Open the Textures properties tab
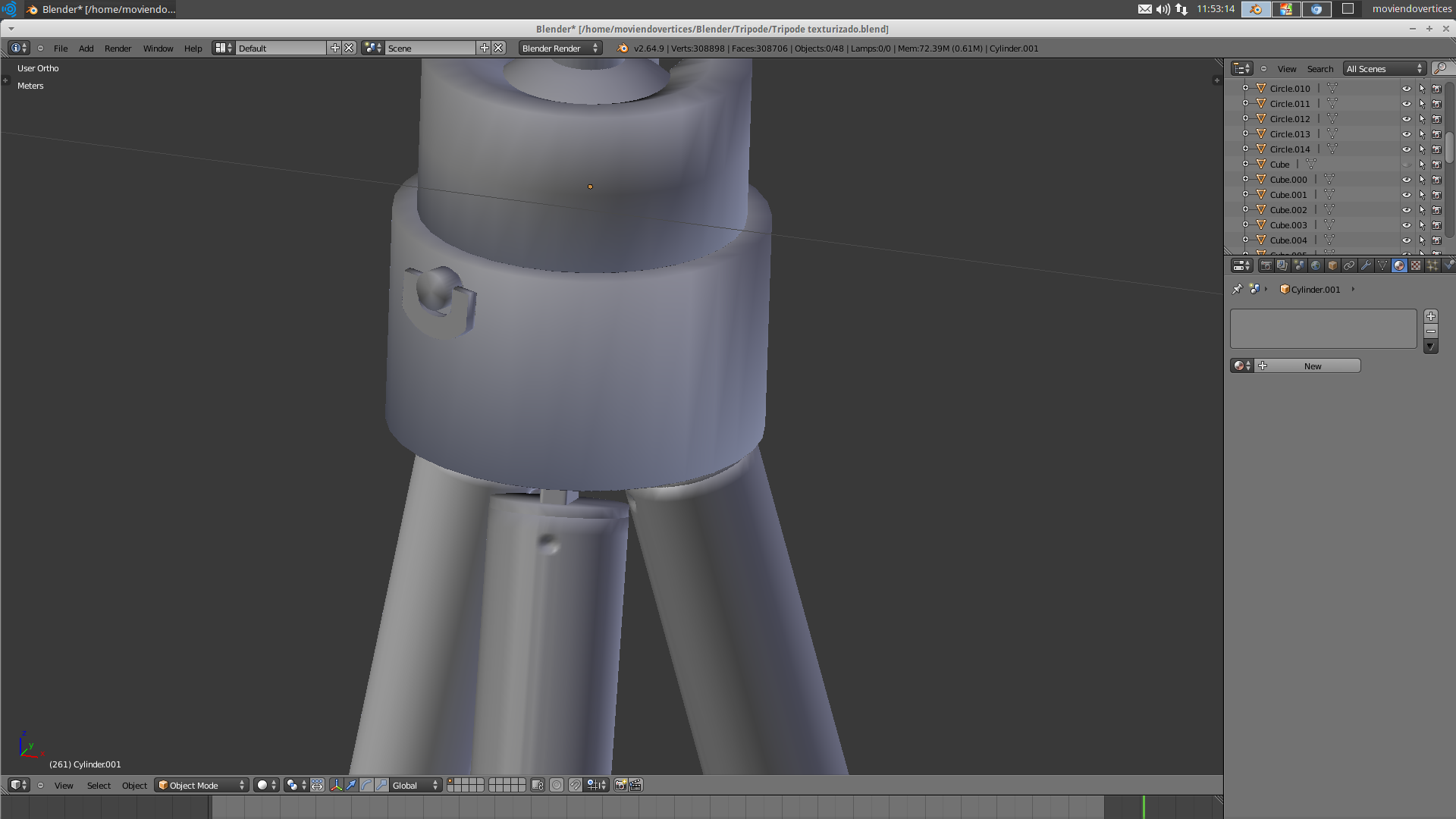The width and height of the screenshot is (1456, 819). point(1416,265)
